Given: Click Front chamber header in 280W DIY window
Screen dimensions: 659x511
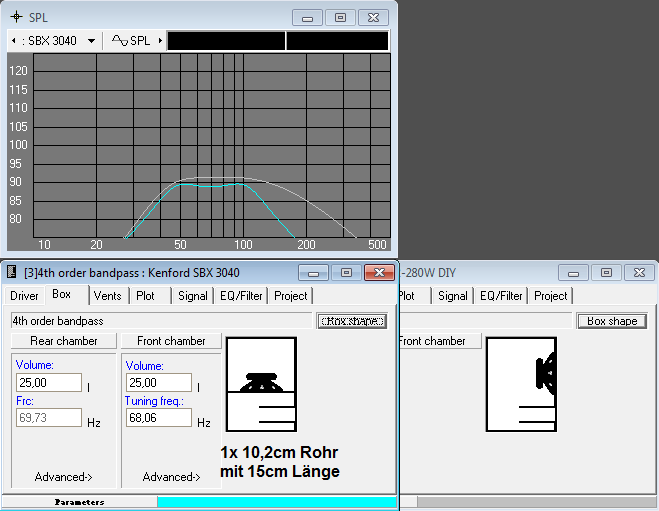Looking at the screenshot, I should (440, 341).
